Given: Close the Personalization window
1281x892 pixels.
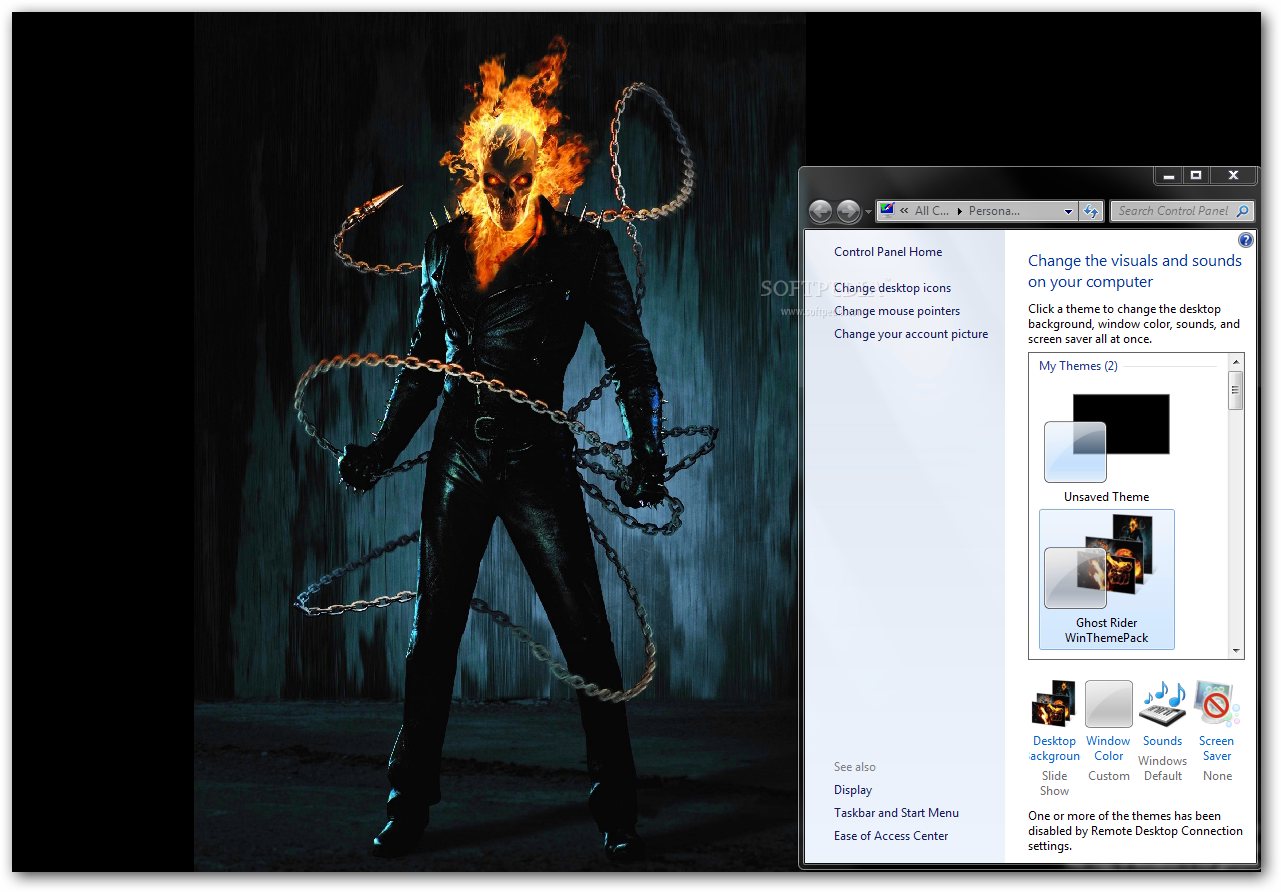Looking at the screenshot, I should (x=1233, y=176).
